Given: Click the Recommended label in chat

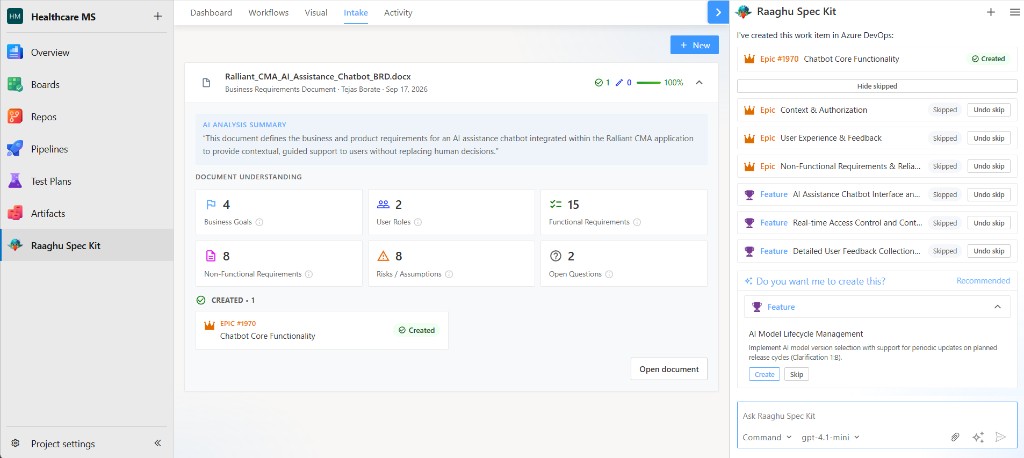Looking at the screenshot, I should (x=983, y=281).
